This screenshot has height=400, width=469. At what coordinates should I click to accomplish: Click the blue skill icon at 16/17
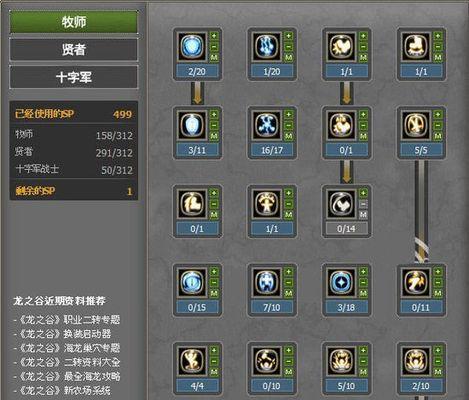point(266,125)
